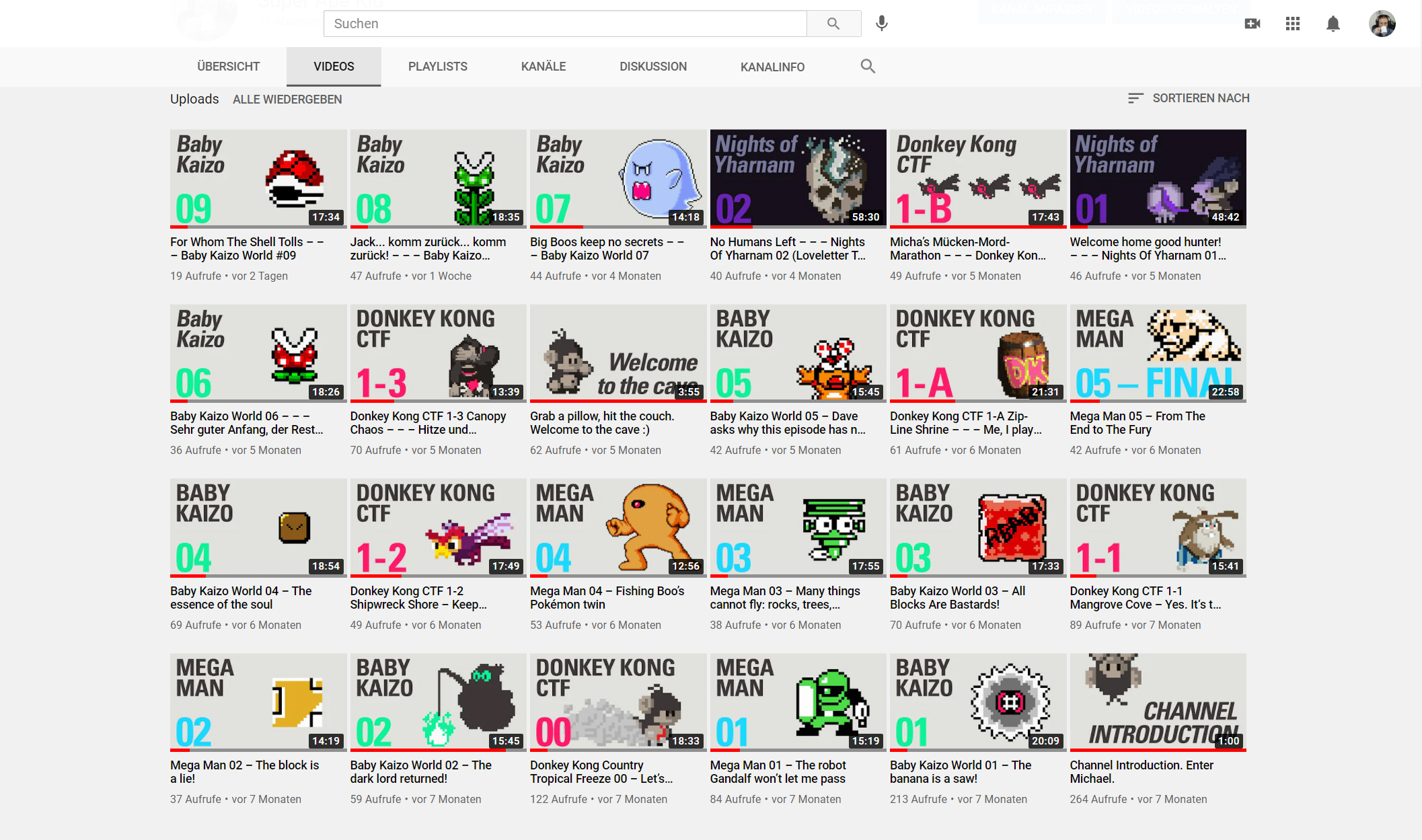
Task: Open the DISKUSSION tab
Action: click(x=653, y=67)
